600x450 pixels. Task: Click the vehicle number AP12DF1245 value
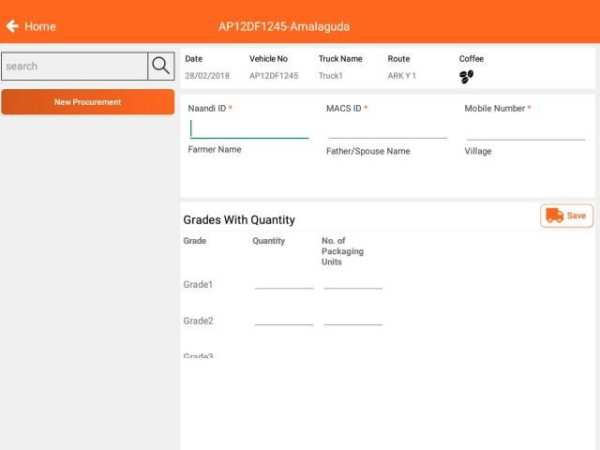pos(274,76)
